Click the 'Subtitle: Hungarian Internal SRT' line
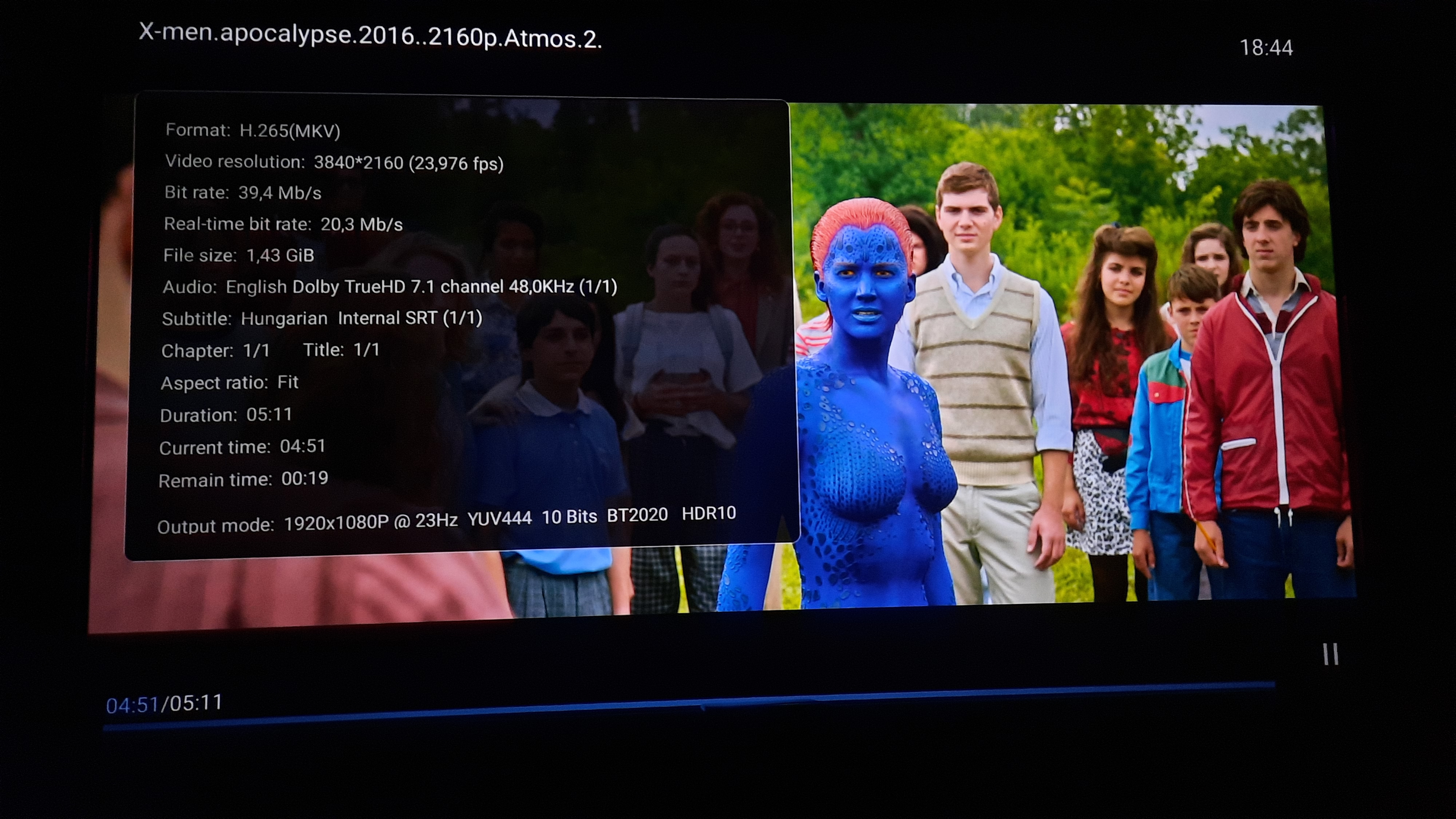Viewport: 1456px width, 819px height. [x=322, y=318]
